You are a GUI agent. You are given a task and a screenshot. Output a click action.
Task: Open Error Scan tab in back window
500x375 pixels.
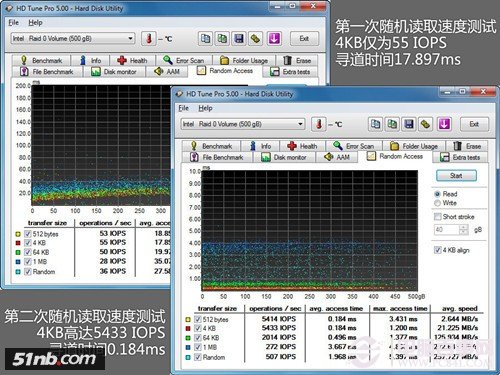coord(184,61)
